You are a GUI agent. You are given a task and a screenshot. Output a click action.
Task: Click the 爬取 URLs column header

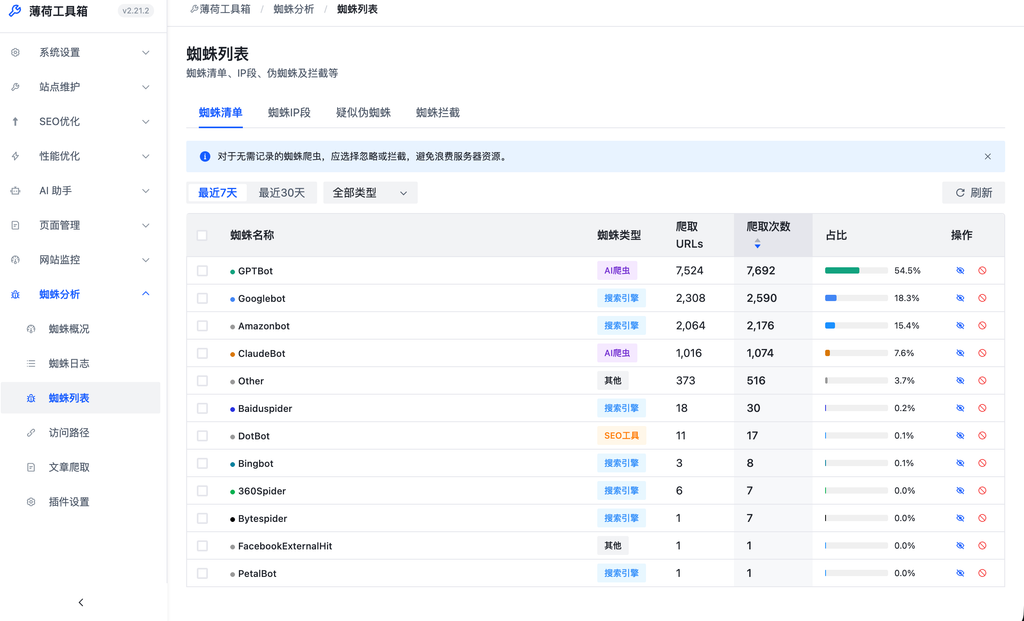click(x=689, y=235)
